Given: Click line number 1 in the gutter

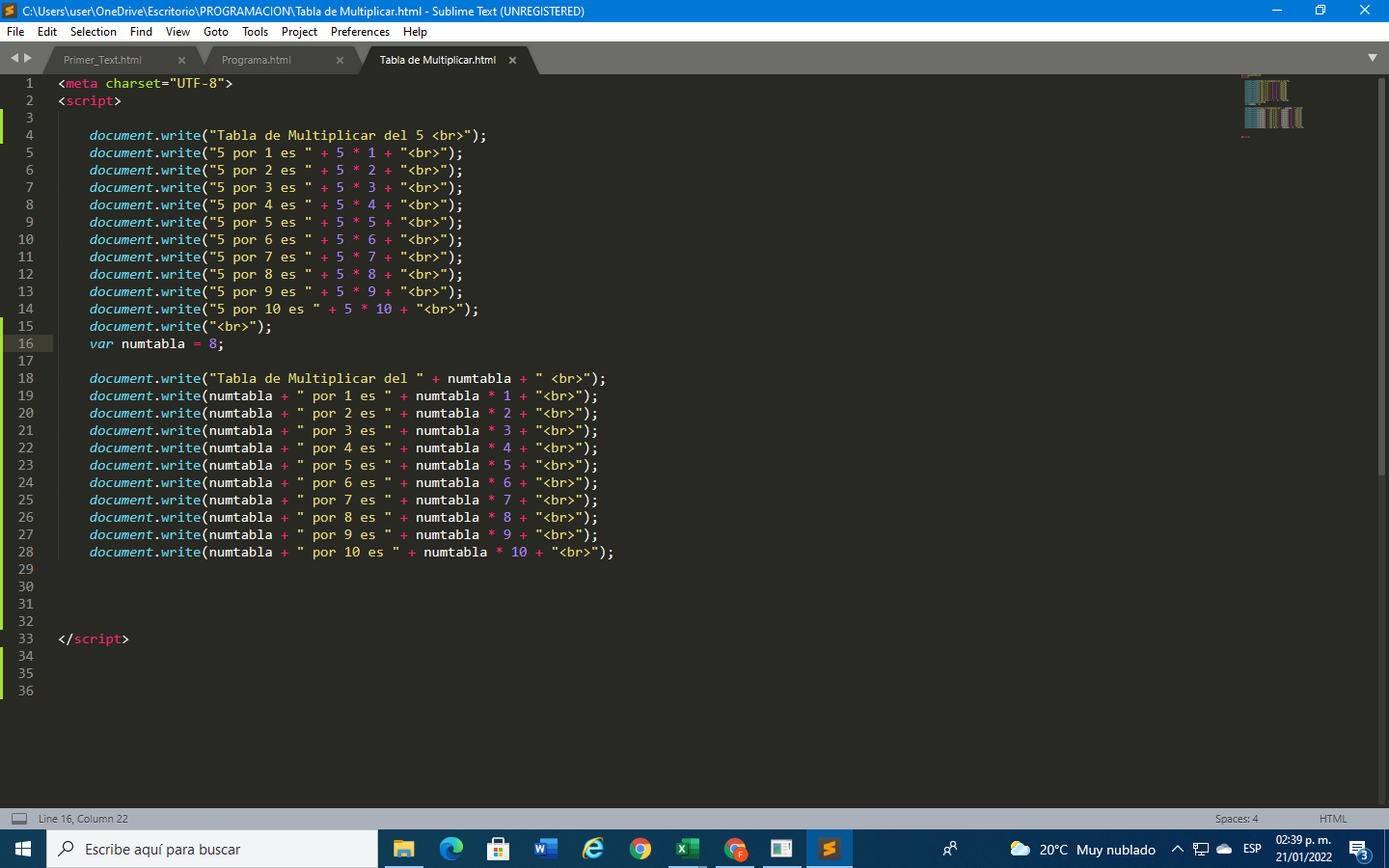Looking at the screenshot, I should pyautogui.click(x=29, y=83).
